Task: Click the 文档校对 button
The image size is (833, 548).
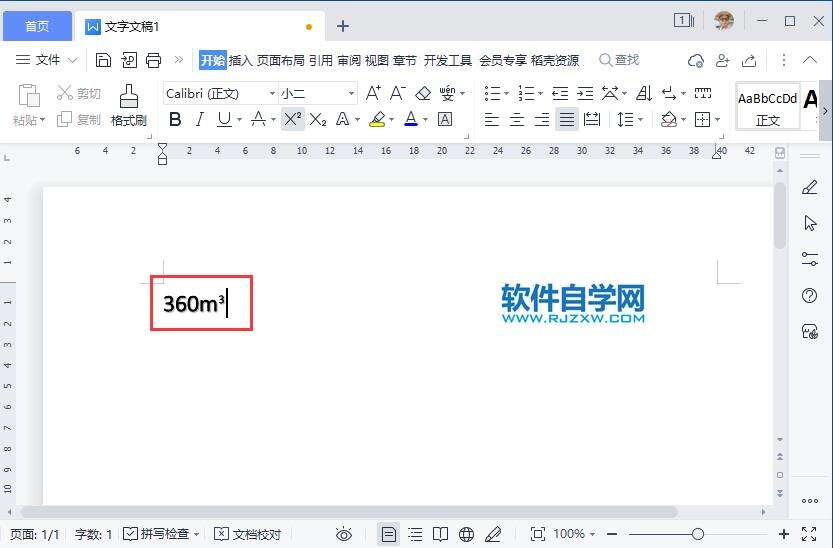Action: coord(248,534)
